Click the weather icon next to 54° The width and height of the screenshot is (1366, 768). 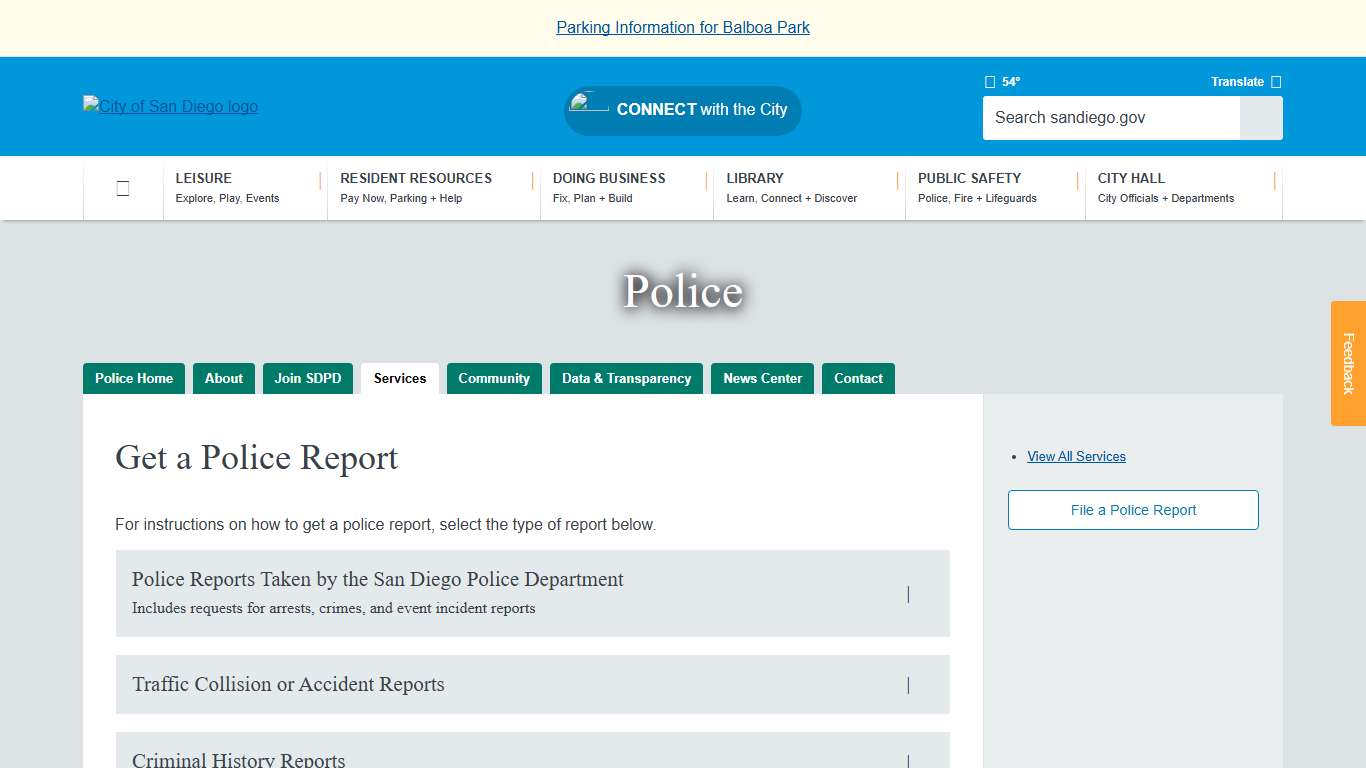click(x=989, y=81)
